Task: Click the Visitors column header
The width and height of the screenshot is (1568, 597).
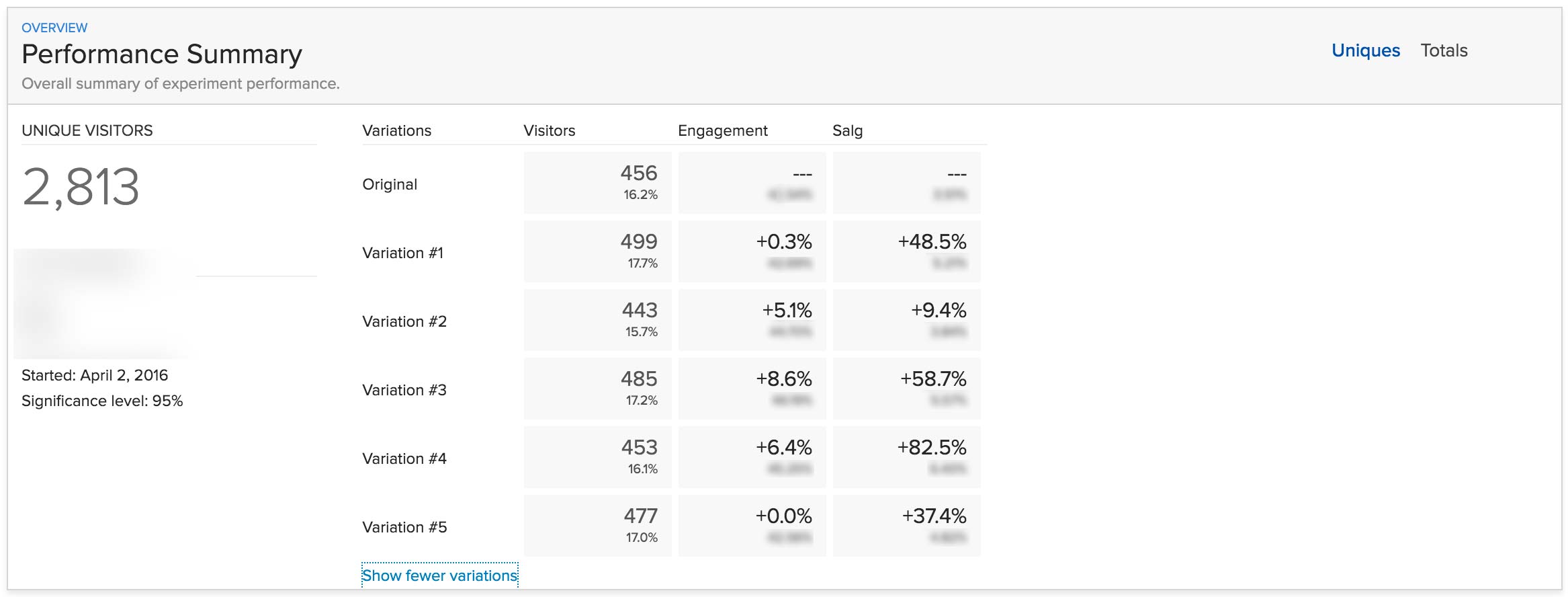Action: coord(550,130)
